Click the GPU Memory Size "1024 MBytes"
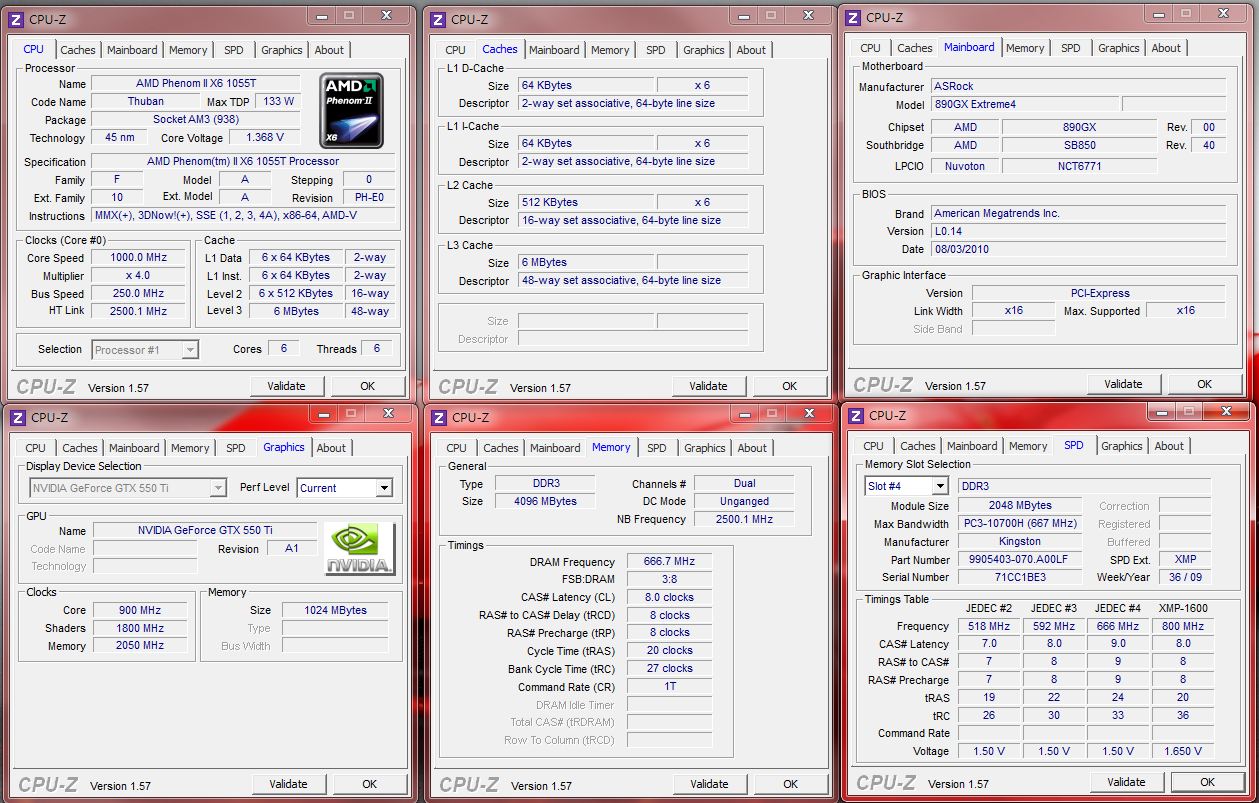This screenshot has width=1259, height=803. click(x=337, y=610)
